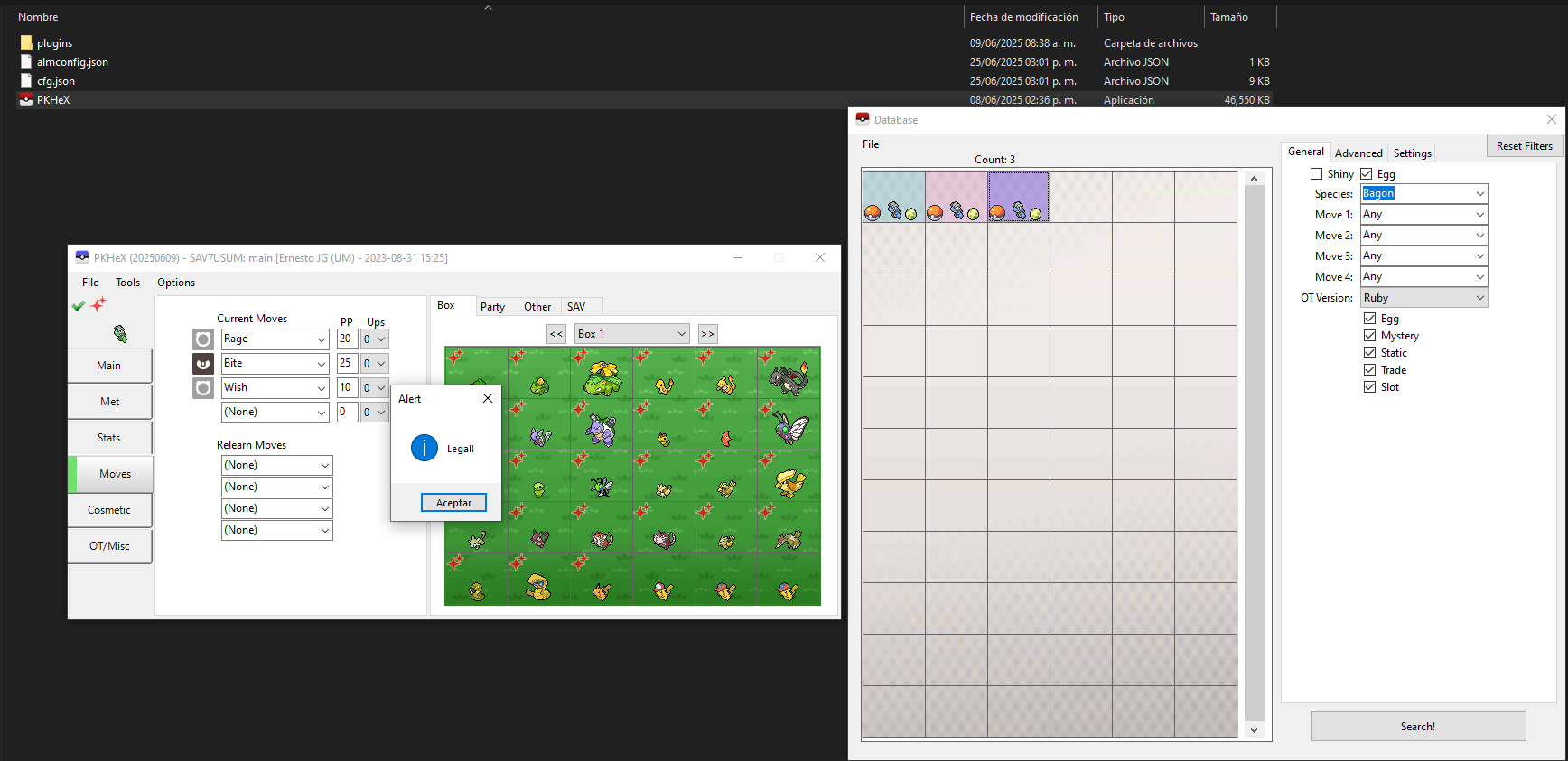Switch to the Party tab
The width and height of the screenshot is (1568, 761).
click(x=492, y=307)
